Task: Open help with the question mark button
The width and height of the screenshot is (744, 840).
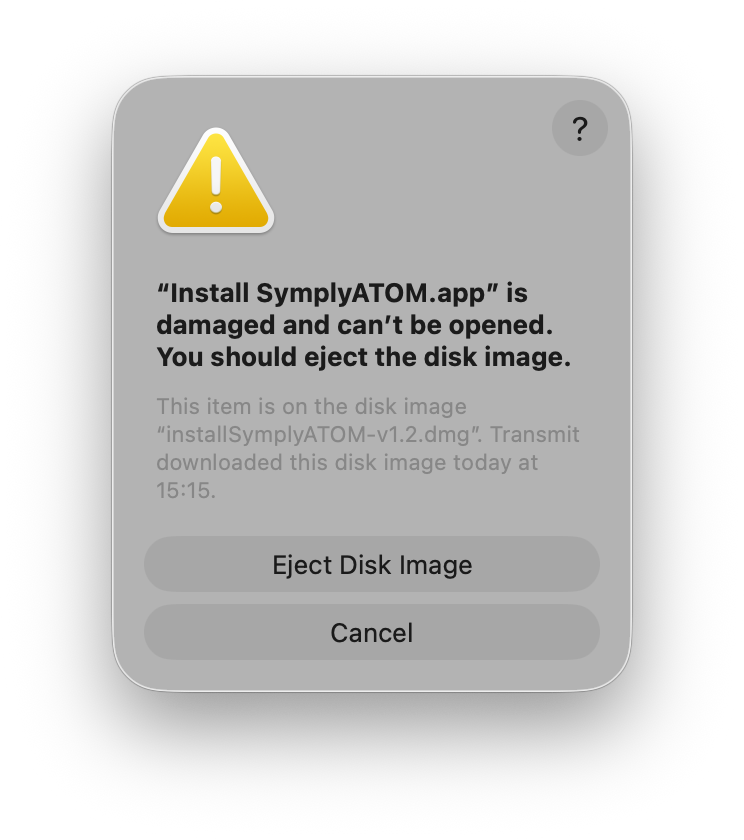Action: (x=580, y=128)
